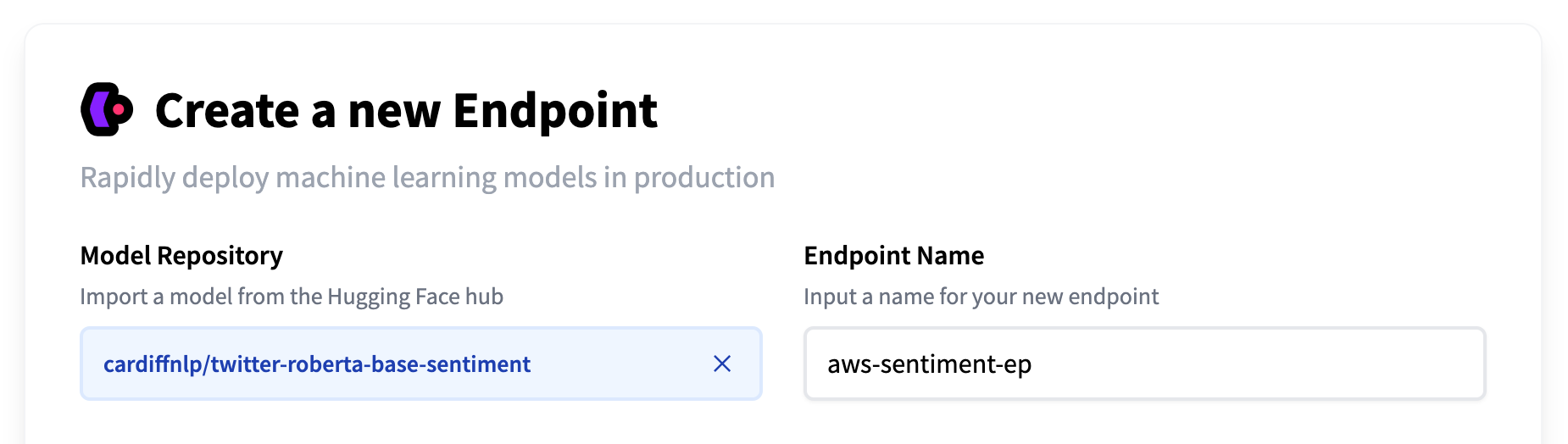The height and width of the screenshot is (444, 1568).
Task: Click the Inference Endpoints logo icon
Action: point(107,109)
